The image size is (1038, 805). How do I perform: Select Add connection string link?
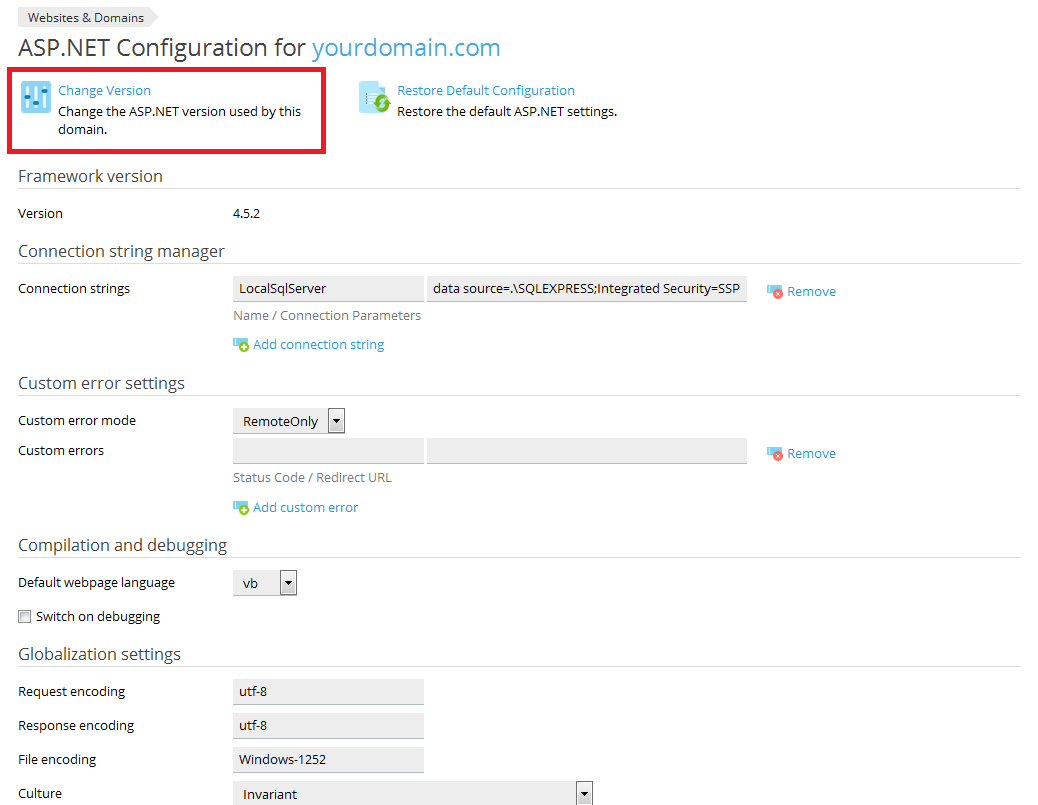[x=318, y=344]
